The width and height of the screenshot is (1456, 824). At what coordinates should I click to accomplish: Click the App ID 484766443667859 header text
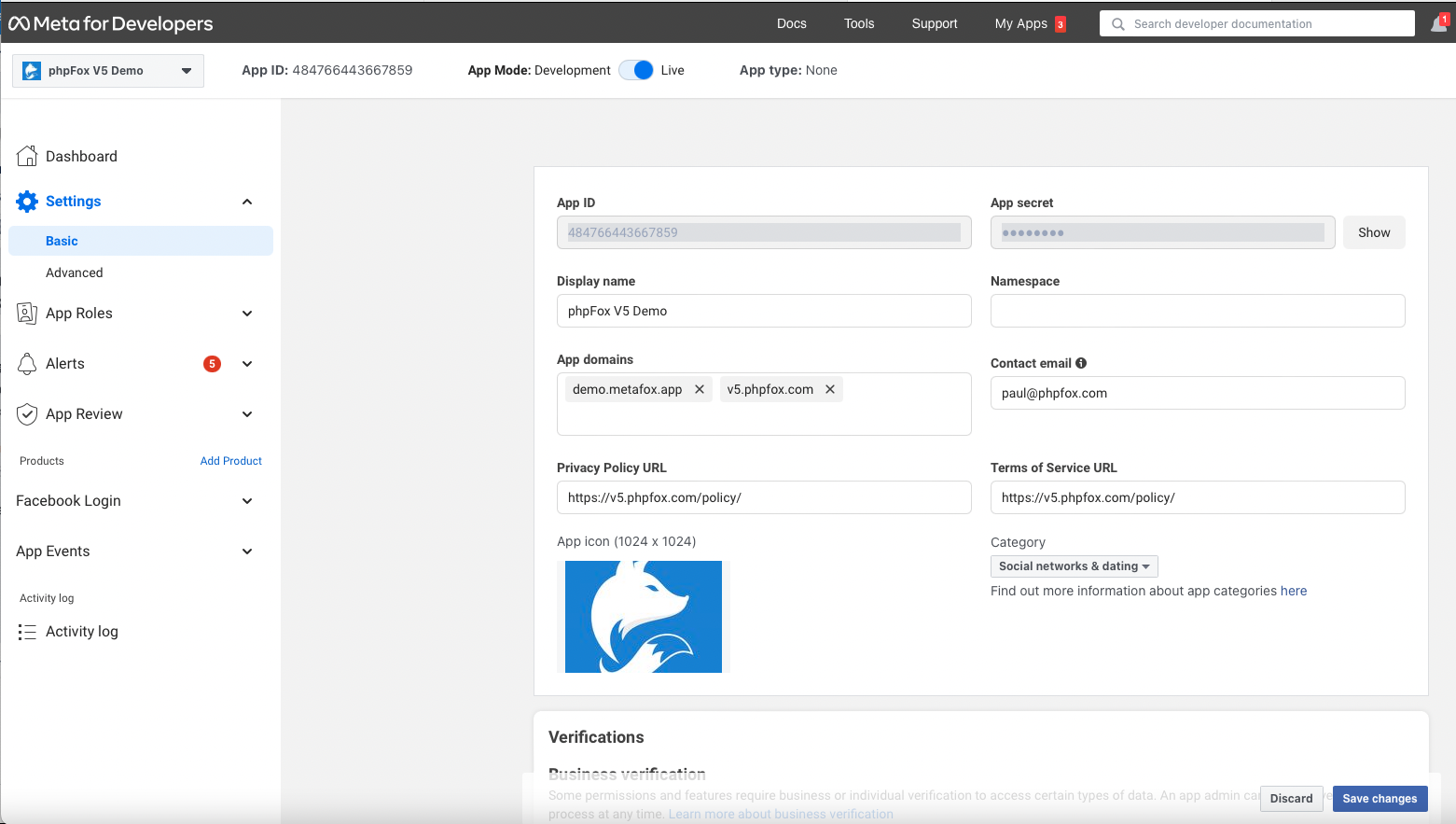(327, 70)
